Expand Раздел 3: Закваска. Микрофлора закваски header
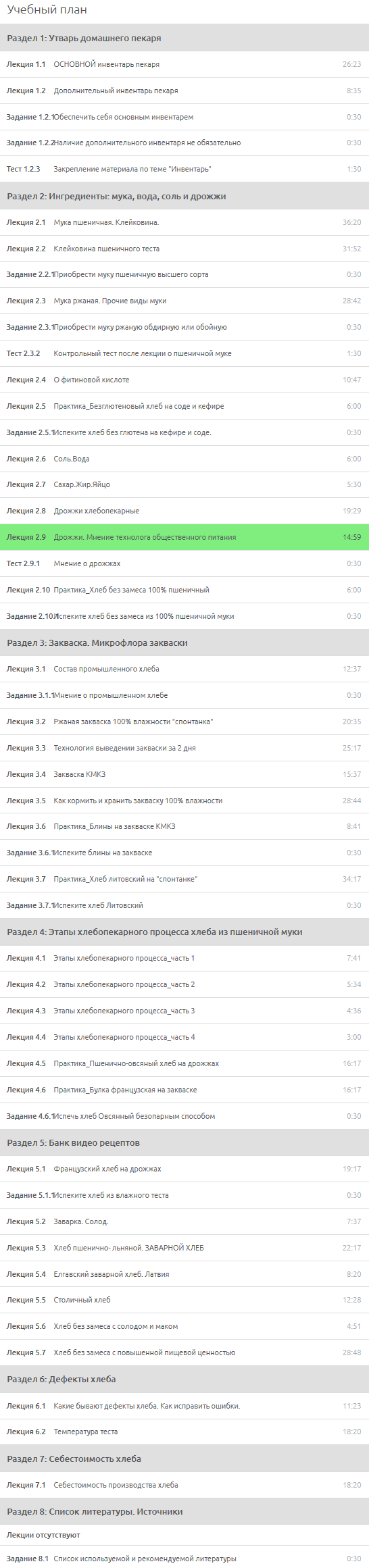Screen dimensions: 369x1568 184,642
